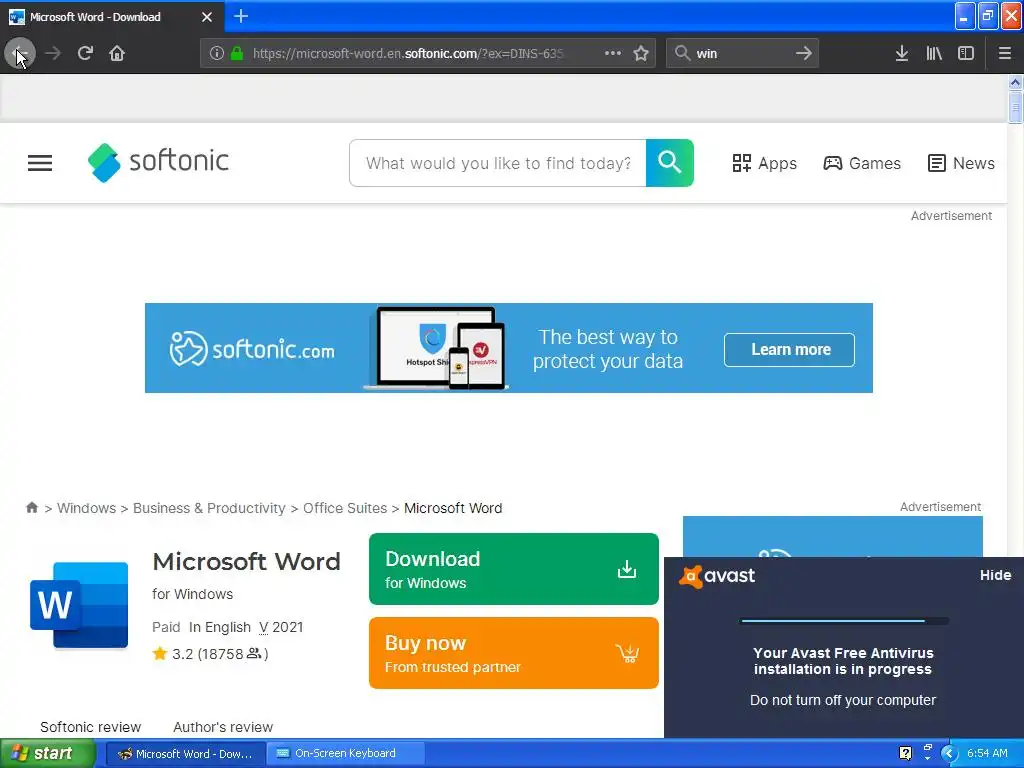Click the Avast logo in popup
The image size is (1024, 768).
click(717, 576)
